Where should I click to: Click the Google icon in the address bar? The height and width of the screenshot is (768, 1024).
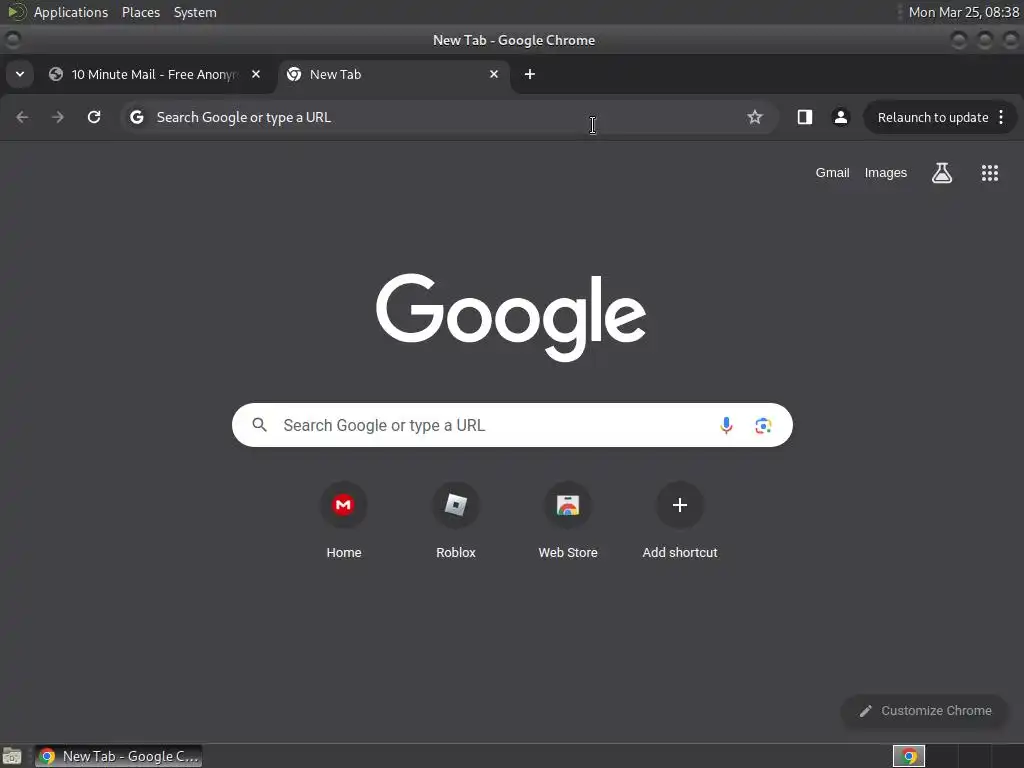136,117
